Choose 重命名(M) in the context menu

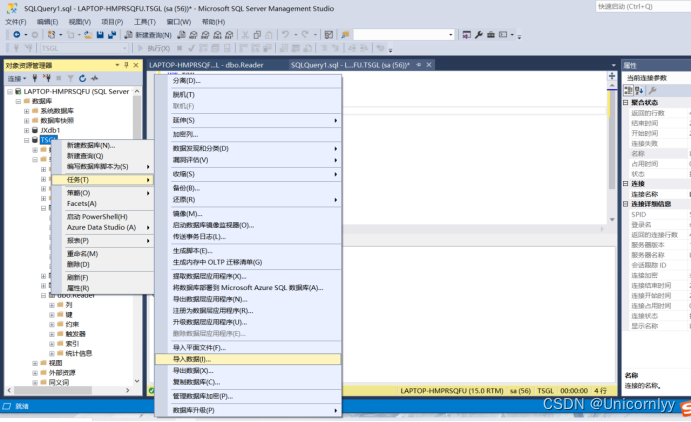[x=103, y=254]
